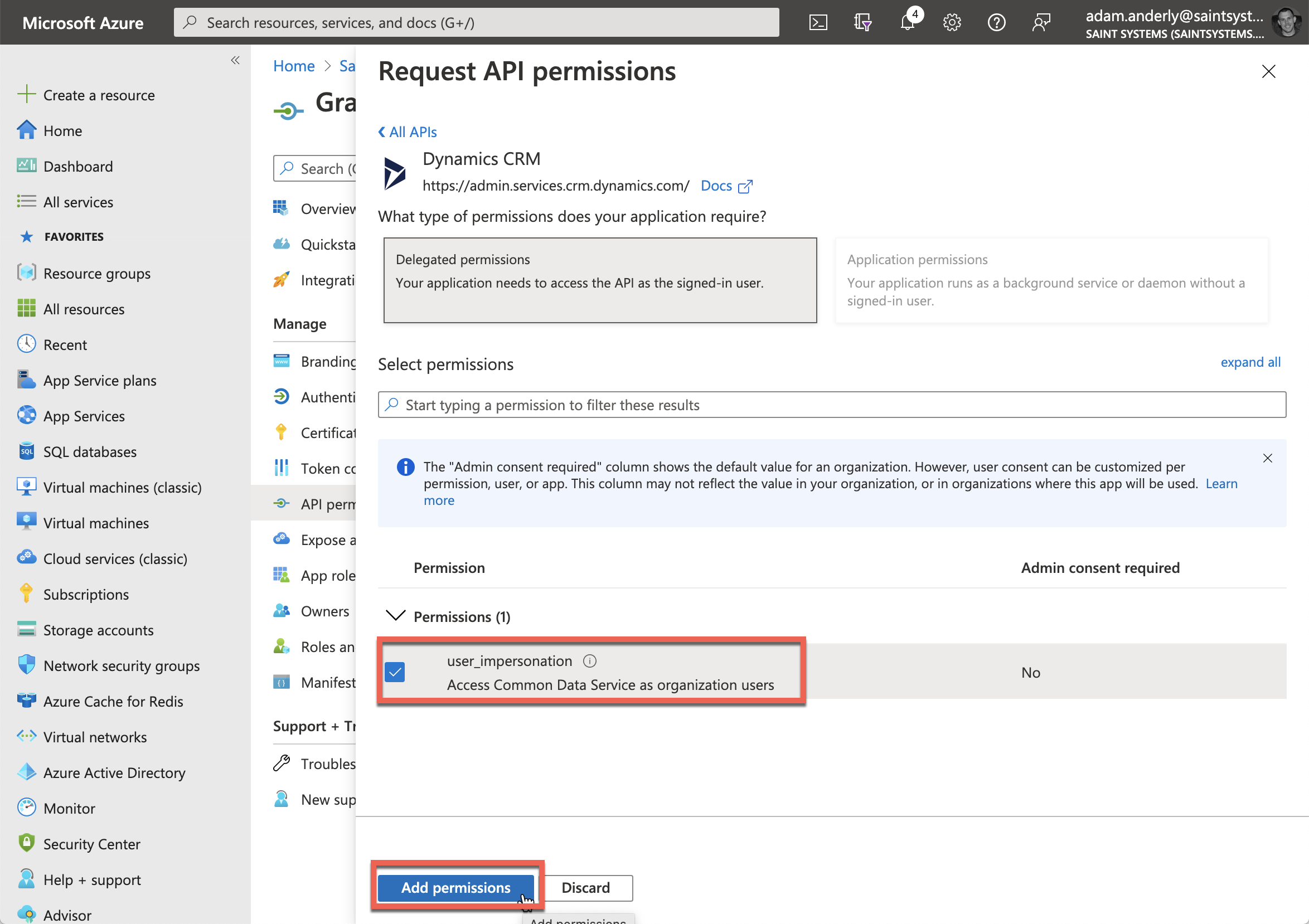Open Cloud services (classic)
The image size is (1309, 924).
coord(115,558)
